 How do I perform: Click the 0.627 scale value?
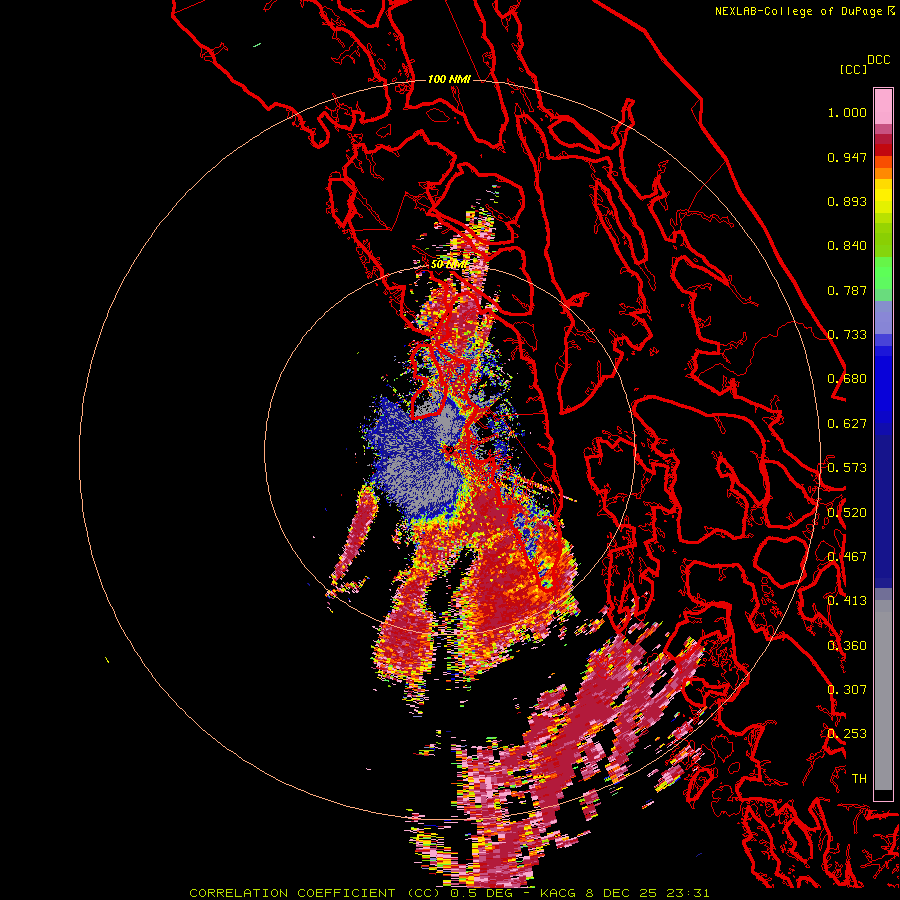[847, 424]
